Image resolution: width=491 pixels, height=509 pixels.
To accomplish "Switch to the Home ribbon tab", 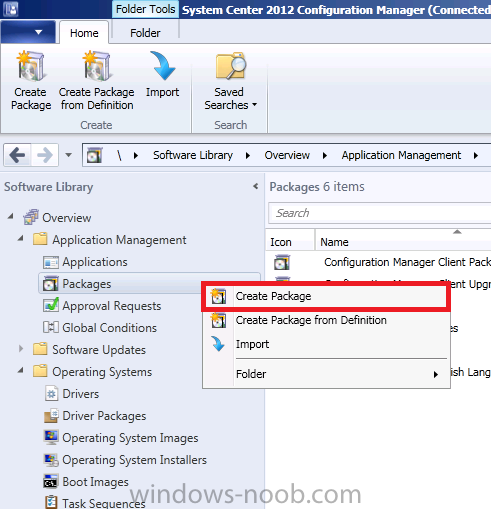I will click(x=84, y=33).
